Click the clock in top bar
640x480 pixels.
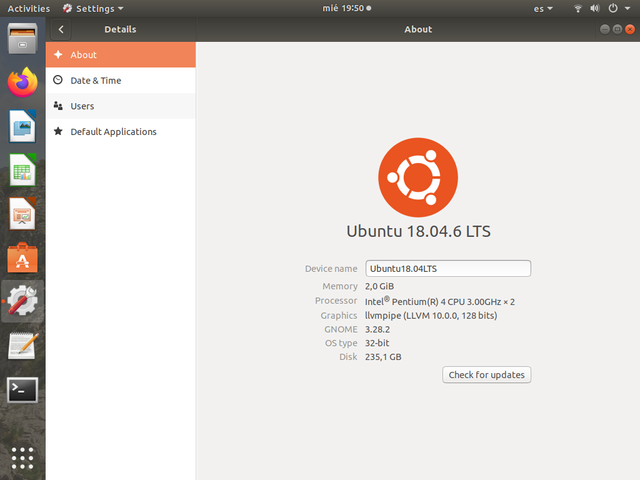point(342,8)
